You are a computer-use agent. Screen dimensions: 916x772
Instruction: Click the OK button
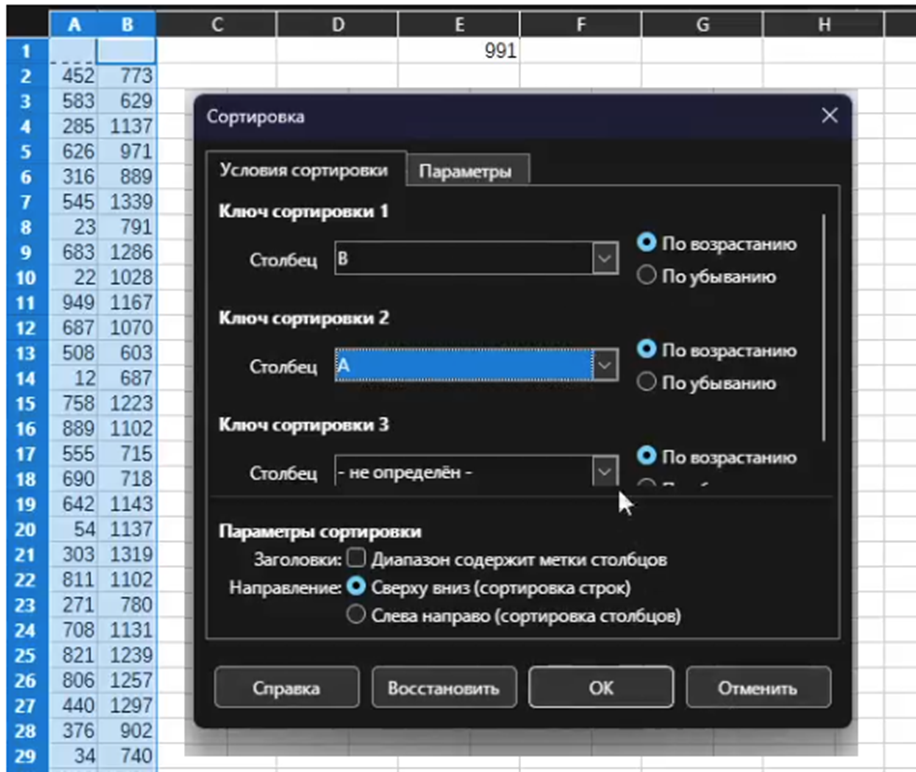point(601,688)
